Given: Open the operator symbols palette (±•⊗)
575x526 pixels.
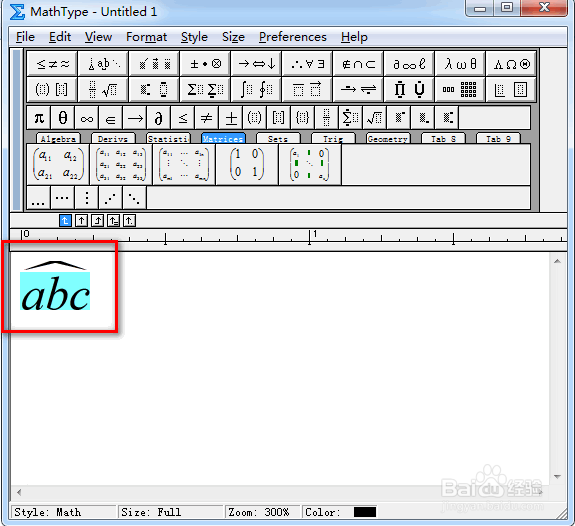Looking at the screenshot, I should point(205,64).
